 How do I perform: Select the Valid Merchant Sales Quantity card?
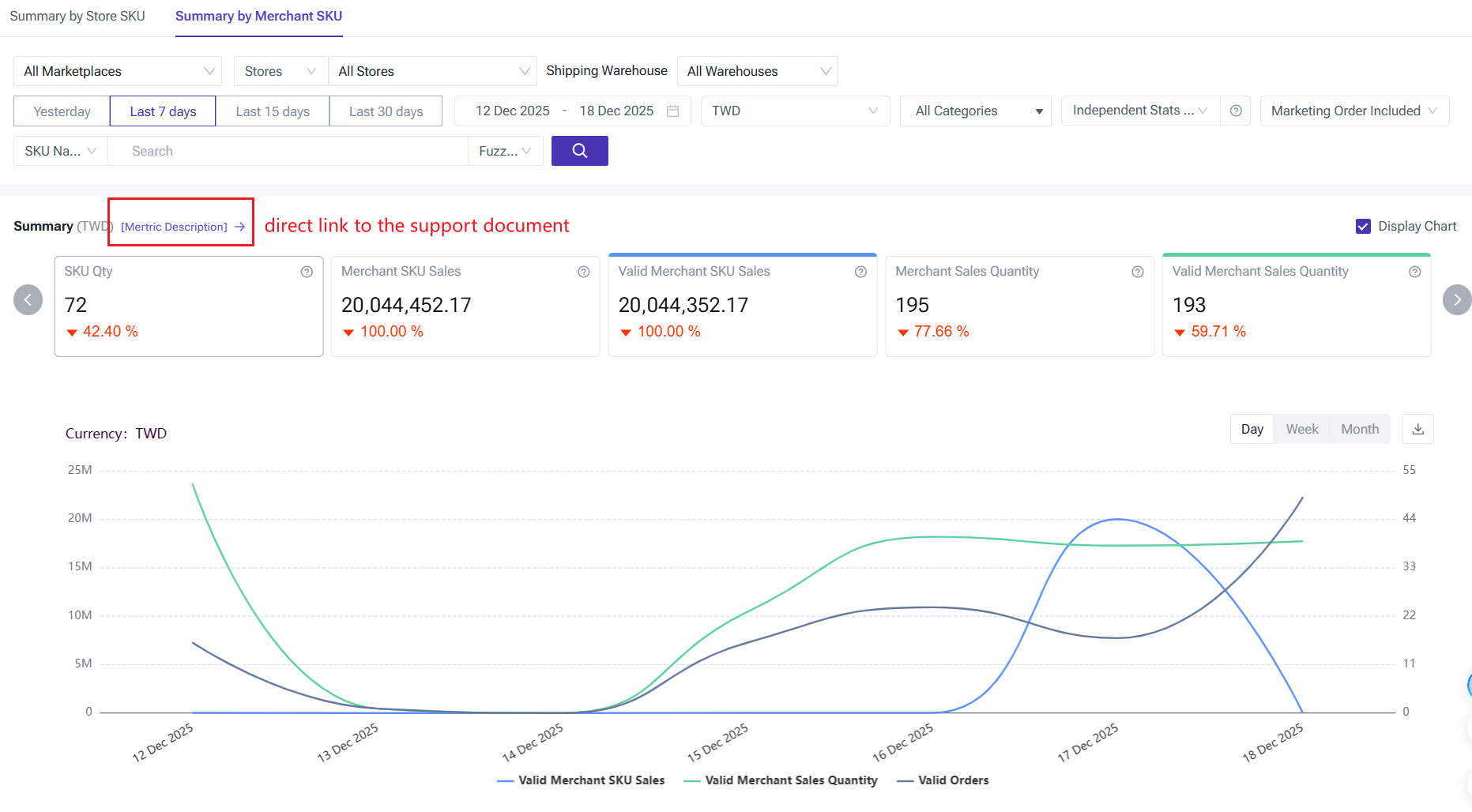click(x=1296, y=306)
